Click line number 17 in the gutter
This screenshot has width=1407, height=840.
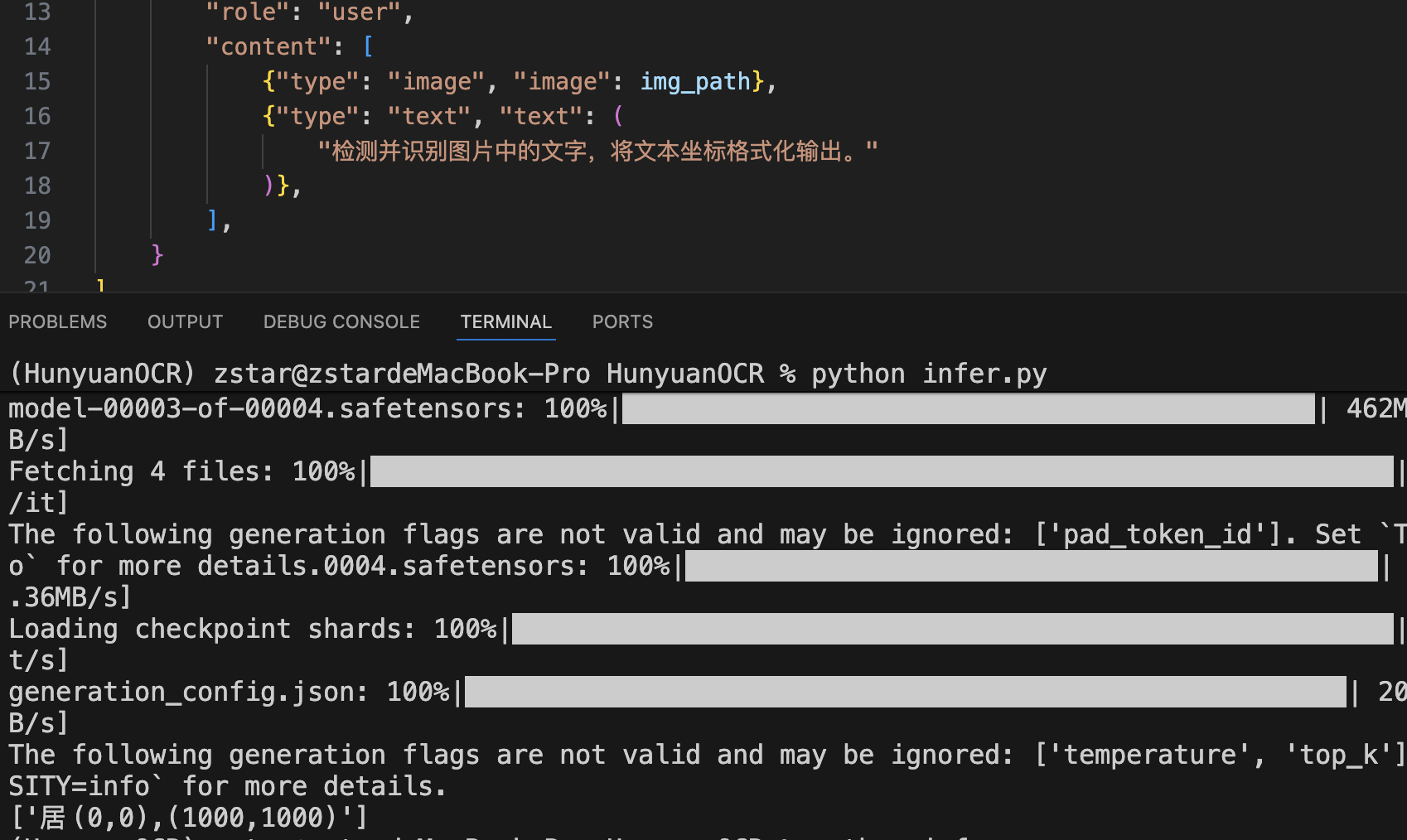37,151
